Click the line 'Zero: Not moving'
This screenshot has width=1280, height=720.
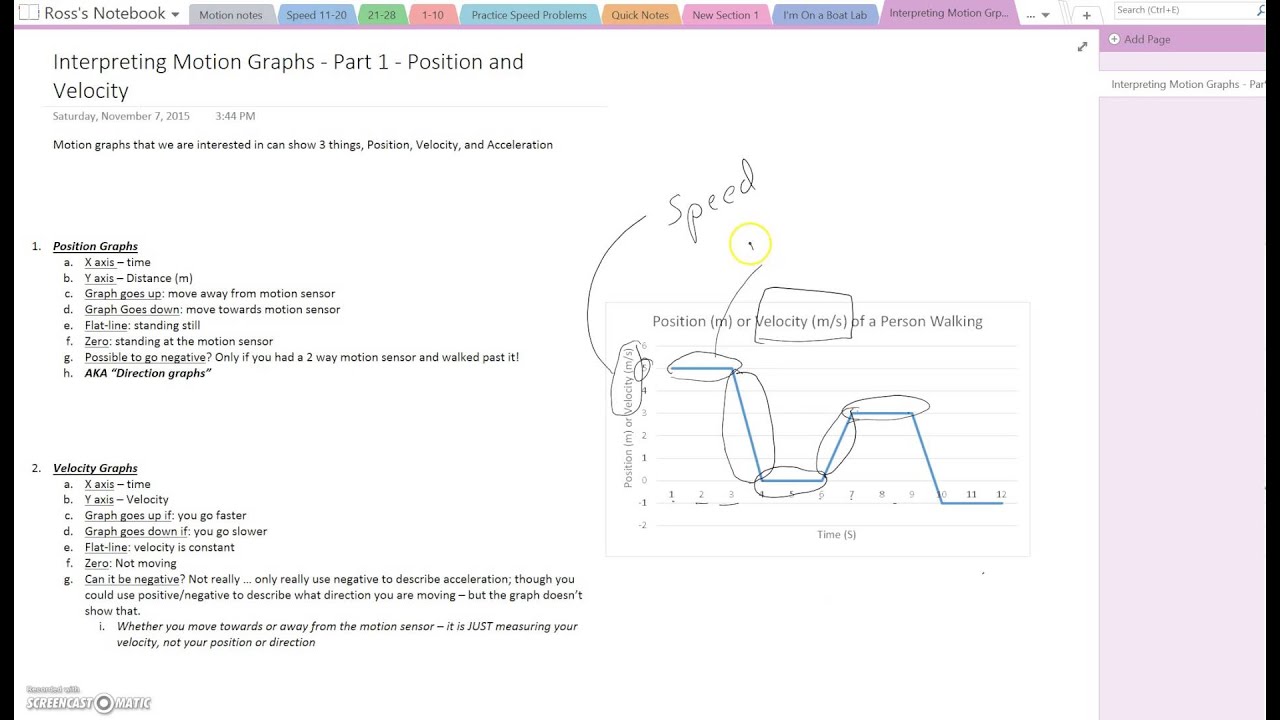[x=130, y=563]
